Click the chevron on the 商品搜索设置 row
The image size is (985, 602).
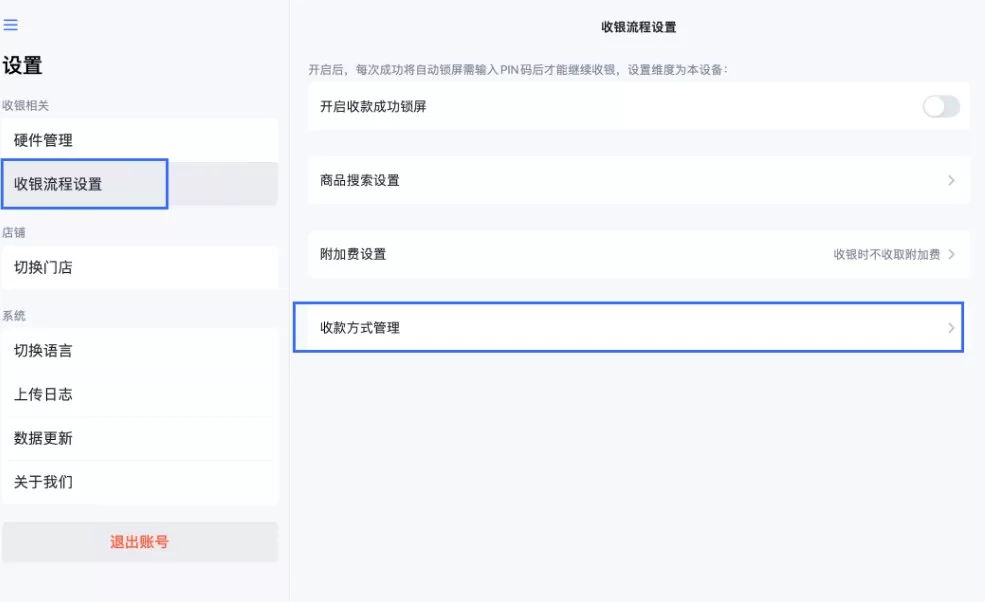click(951, 180)
